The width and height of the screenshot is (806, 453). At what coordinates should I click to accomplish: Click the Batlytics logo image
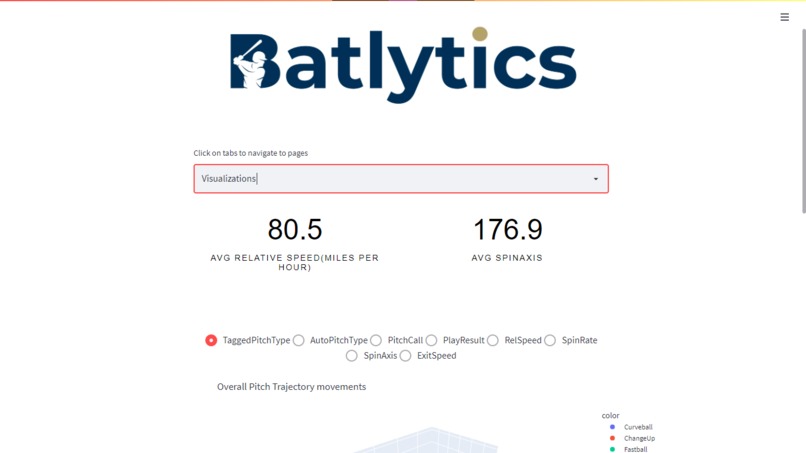[x=403, y=65]
